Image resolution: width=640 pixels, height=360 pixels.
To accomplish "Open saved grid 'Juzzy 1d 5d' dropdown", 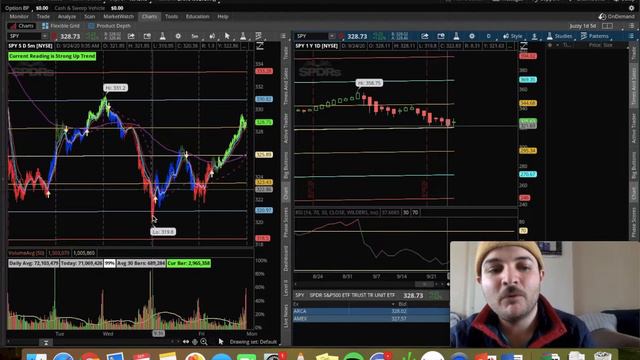I will (x=582, y=26).
